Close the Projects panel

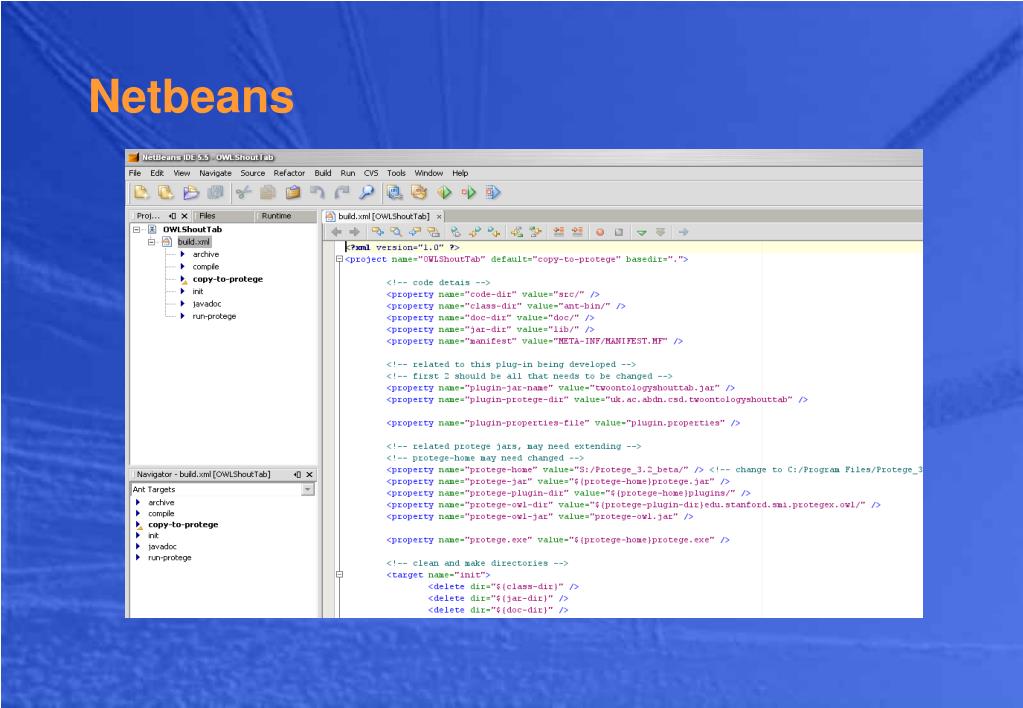pyautogui.click(x=185, y=216)
